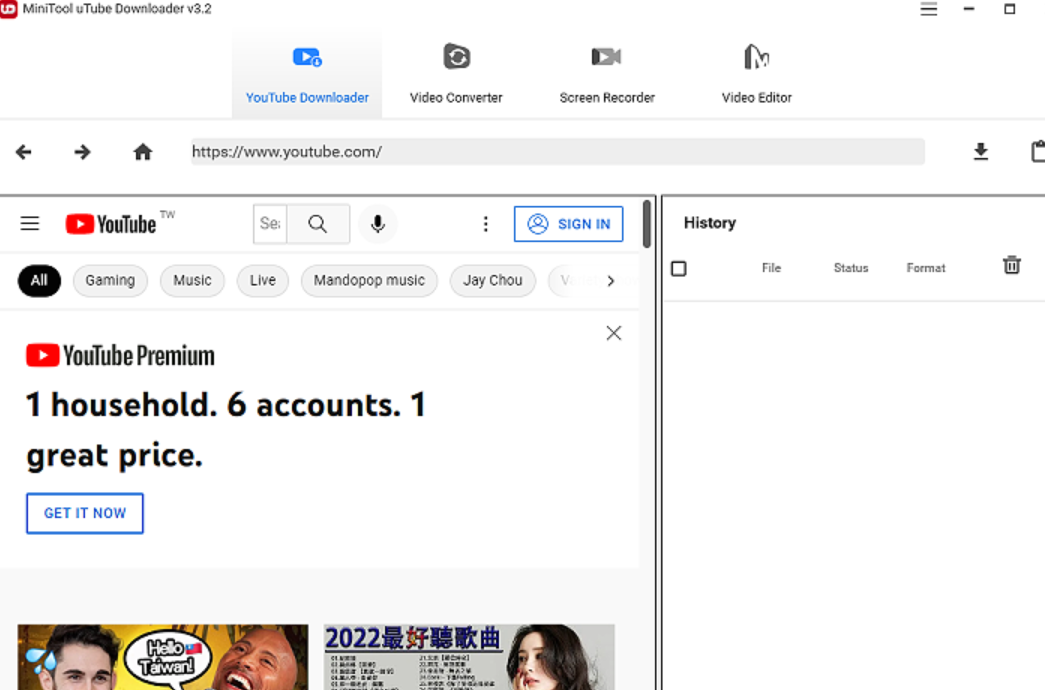1045x690 pixels.
Task: Minimize the MiniTool window
Action: point(969,9)
